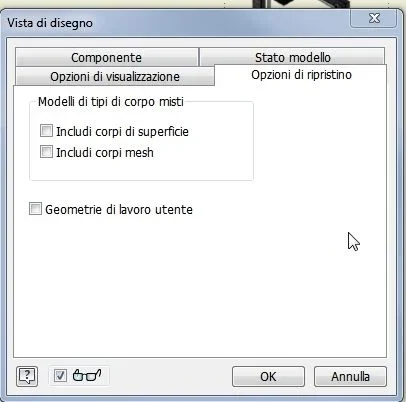Switch to the Componente tab
This screenshot has height=402, width=406.
point(107,57)
